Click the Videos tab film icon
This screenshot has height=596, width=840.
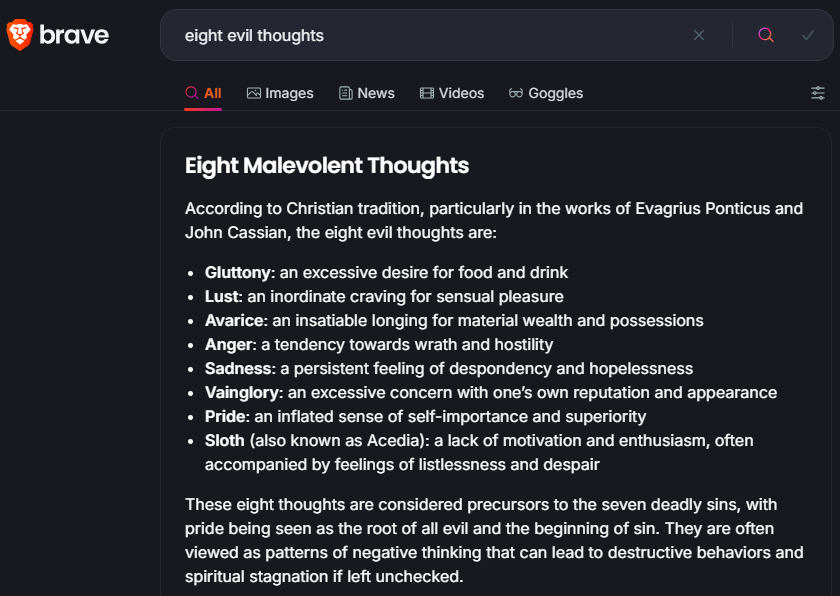tap(426, 93)
